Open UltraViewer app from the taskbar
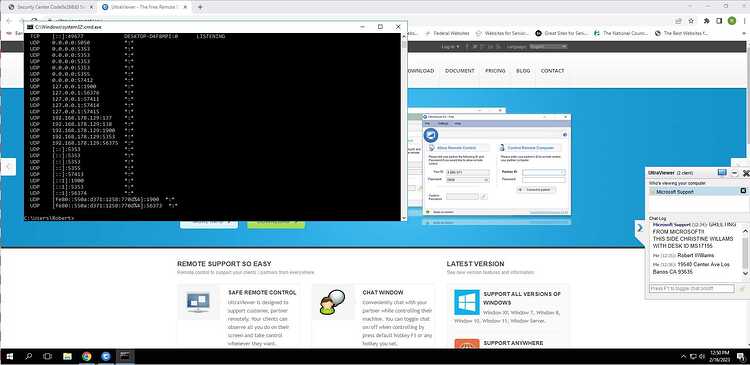 coord(106,356)
